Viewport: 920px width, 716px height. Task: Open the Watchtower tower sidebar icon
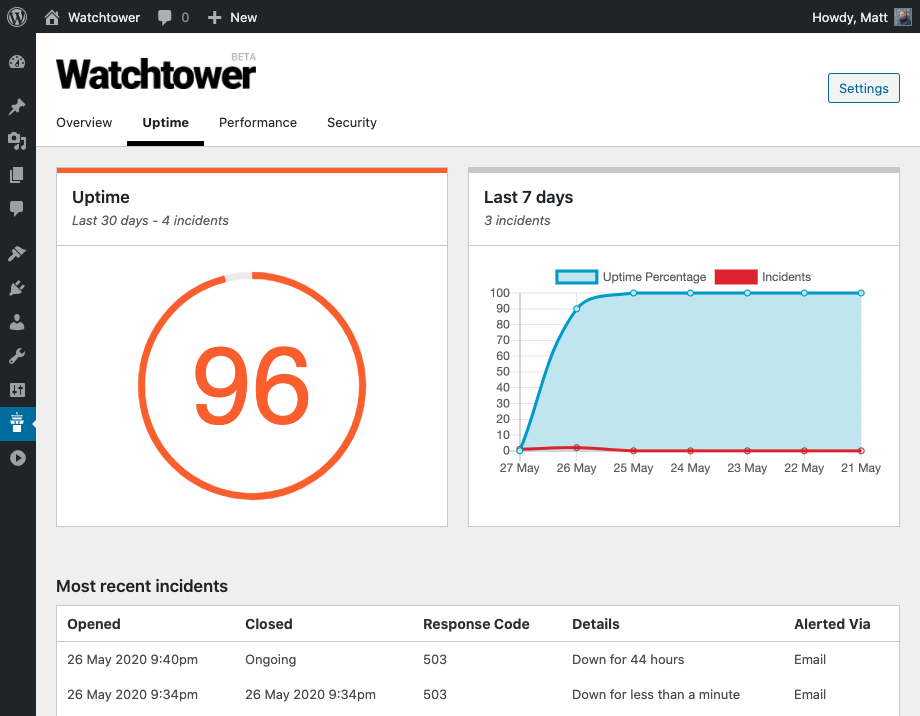(x=17, y=423)
